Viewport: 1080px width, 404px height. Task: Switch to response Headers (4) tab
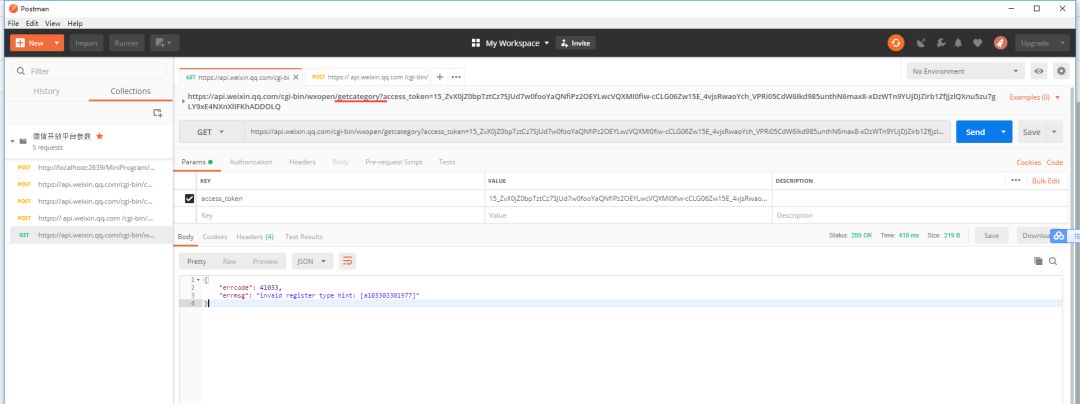pyautogui.click(x=255, y=236)
